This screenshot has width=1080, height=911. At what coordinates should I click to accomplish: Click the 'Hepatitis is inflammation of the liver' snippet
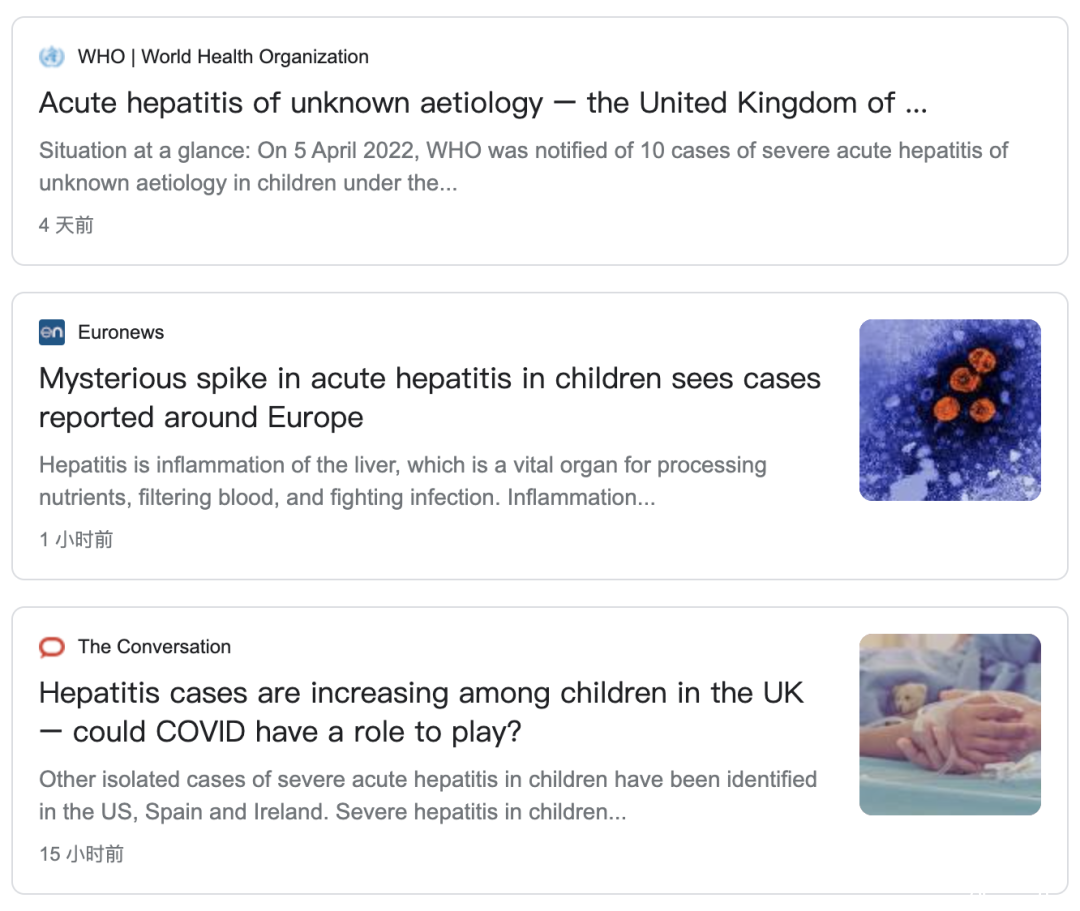click(402, 481)
